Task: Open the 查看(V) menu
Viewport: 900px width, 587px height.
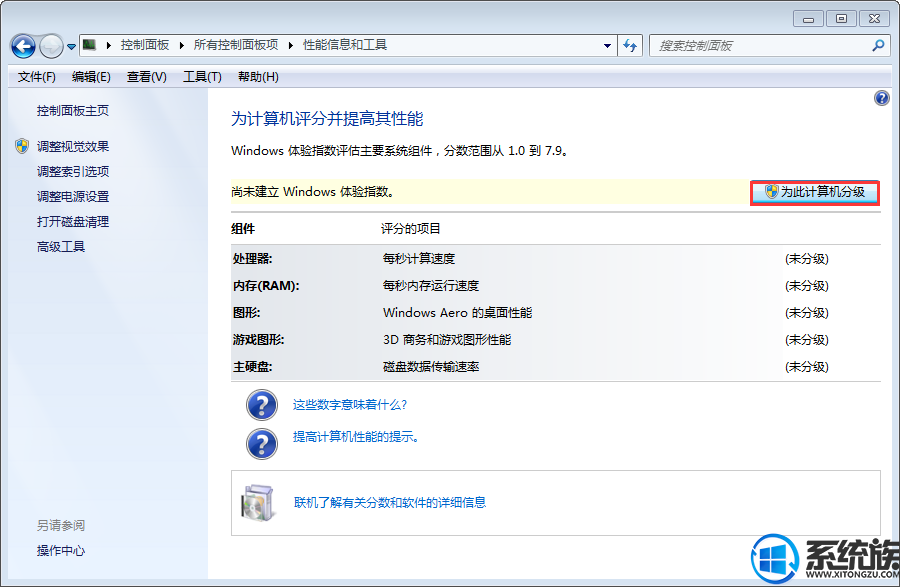Action: click(x=146, y=77)
